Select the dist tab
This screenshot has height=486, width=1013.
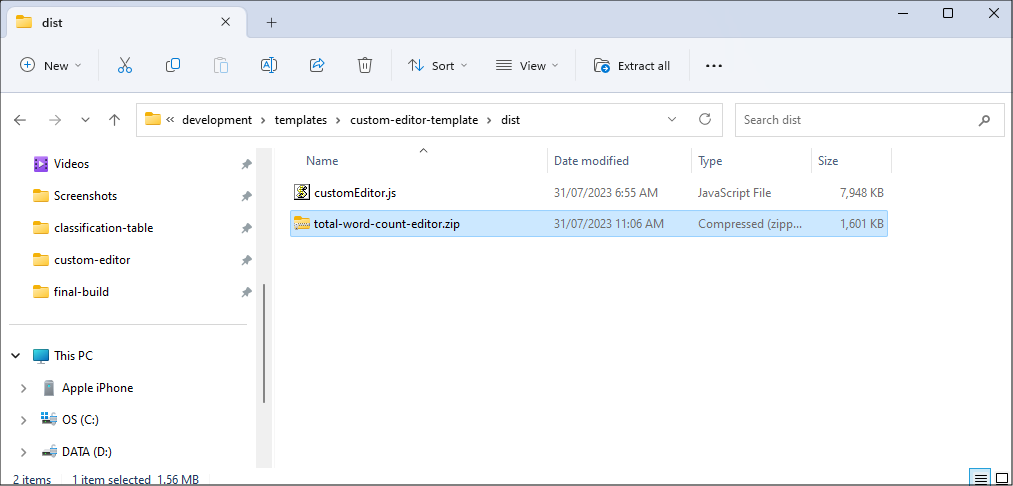(x=126, y=22)
